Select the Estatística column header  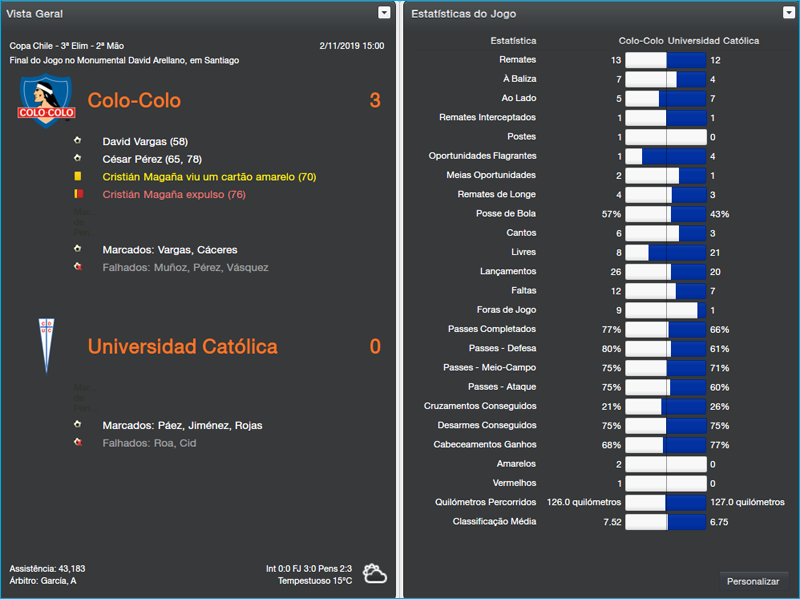513,41
